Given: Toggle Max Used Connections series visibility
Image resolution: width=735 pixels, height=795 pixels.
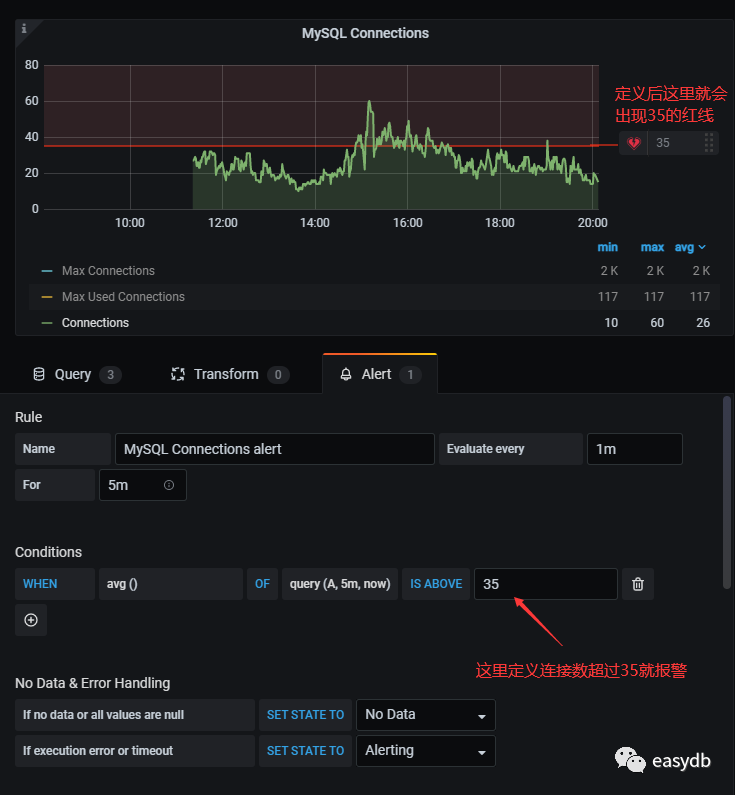Looking at the screenshot, I should point(123,297).
